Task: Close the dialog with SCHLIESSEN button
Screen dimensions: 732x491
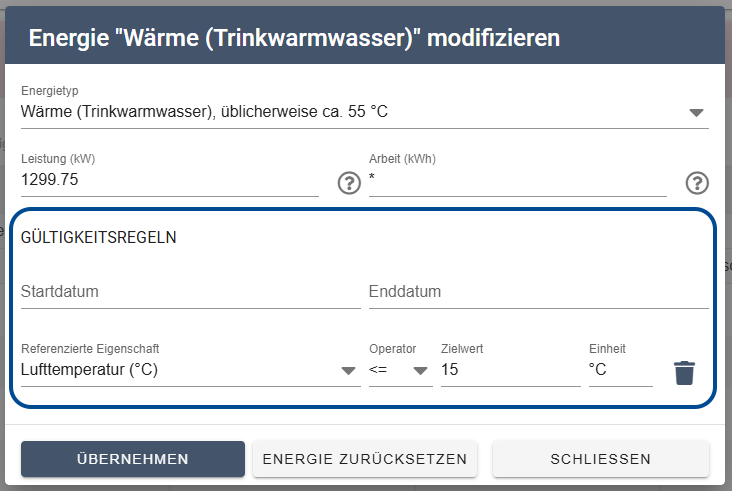Action: click(600, 459)
